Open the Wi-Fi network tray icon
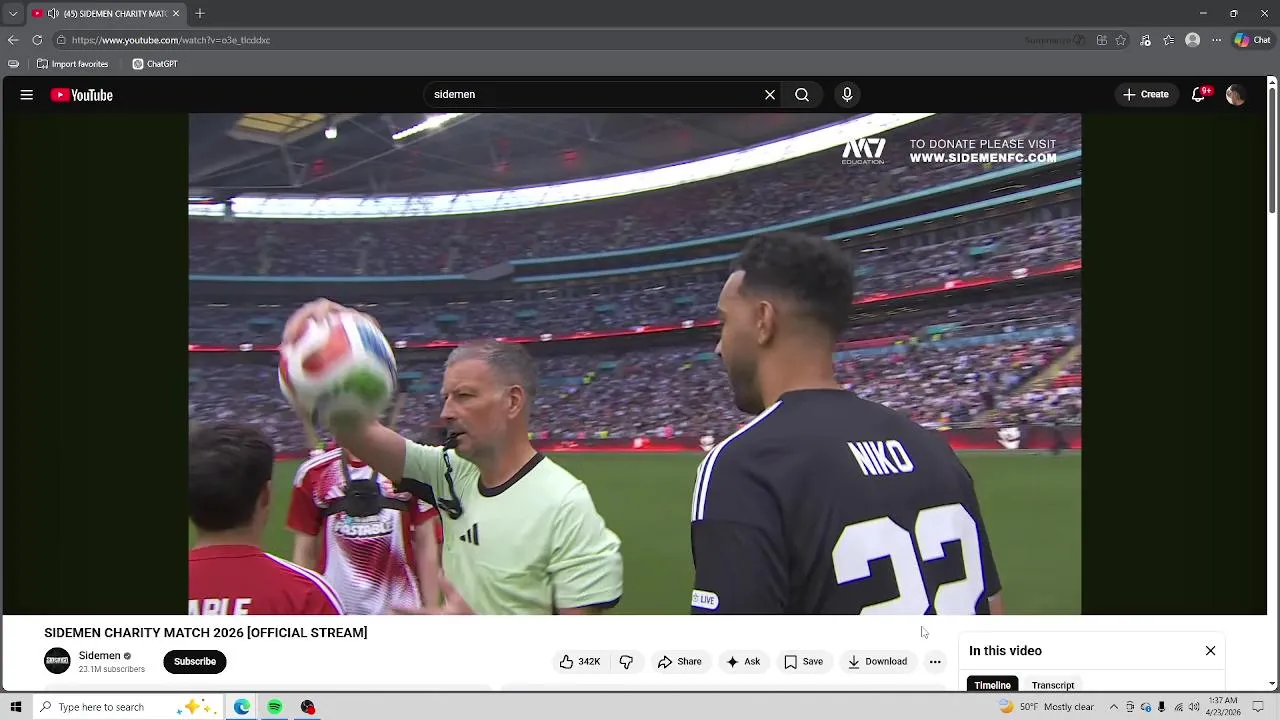The width and height of the screenshot is (1280, 720). pos(1178,707)
